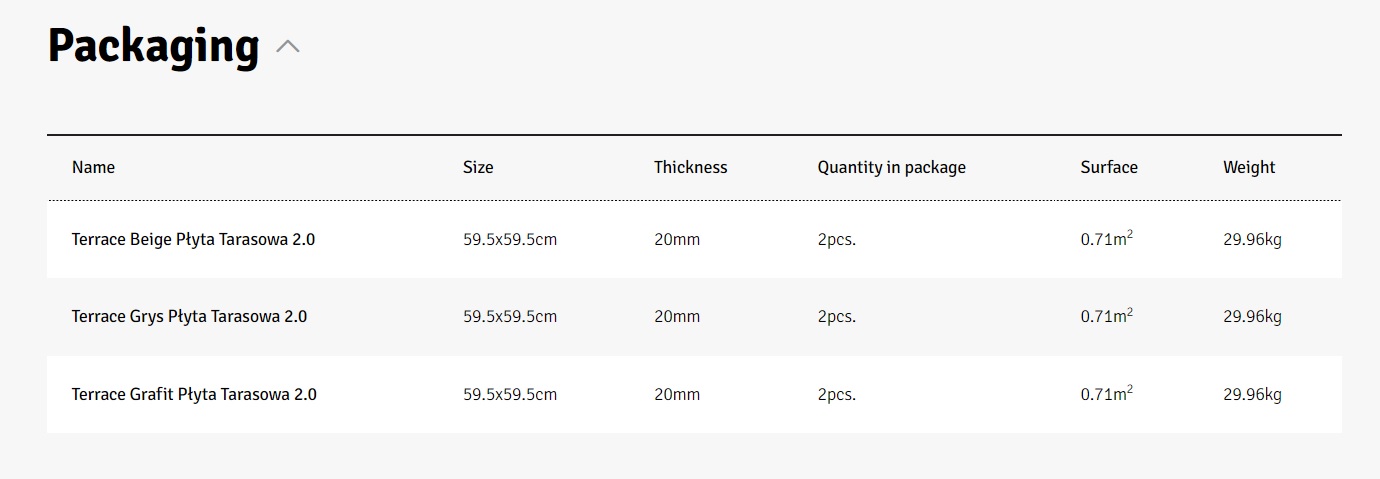Select Terrace Beige Płyta Tarasowa 2.0 row name
The image size is (1380, 479).
193,239
